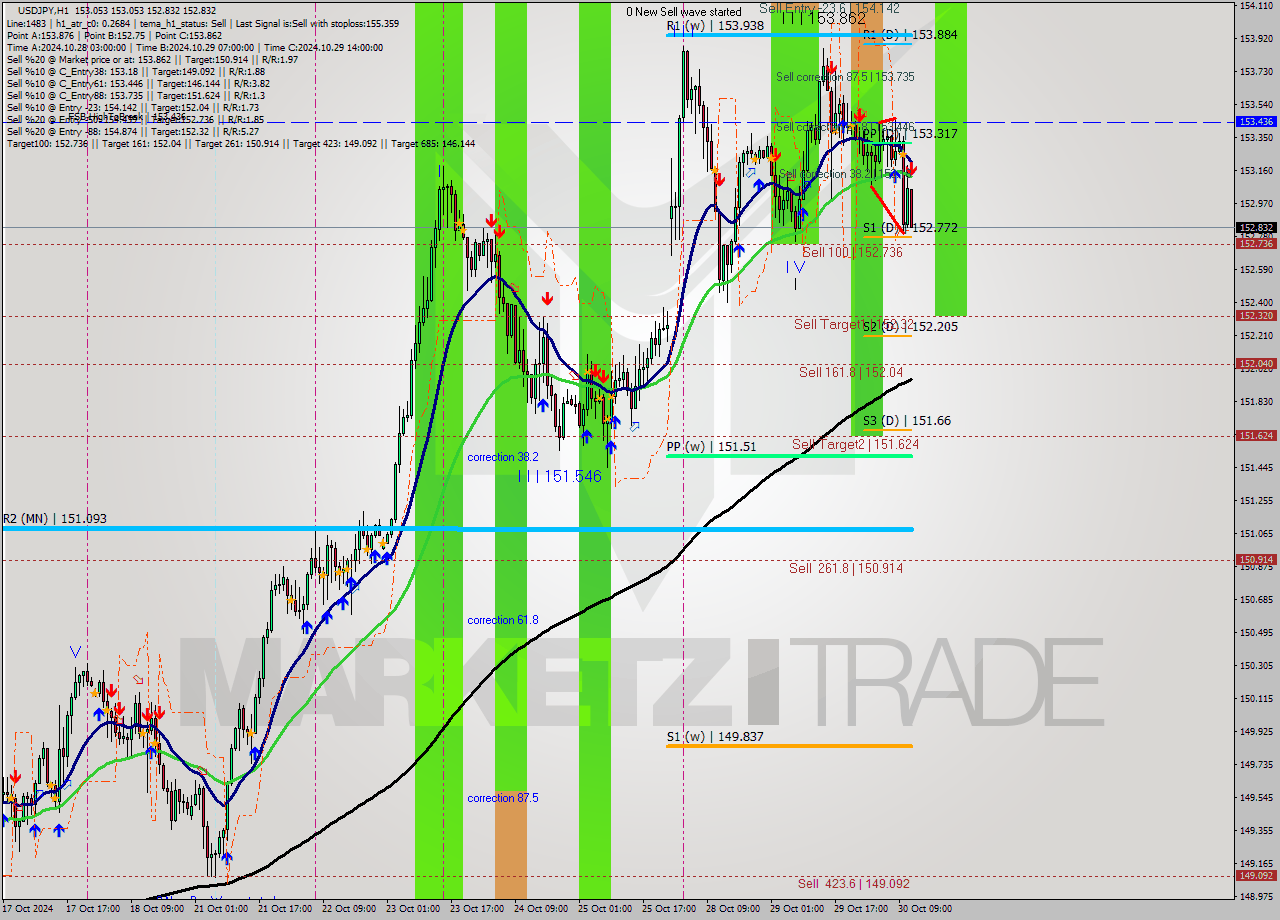The height and width of the screenshot is (920, 1280).
Task: Click the red 151.624 price tag on axis
Action: coord(1256,436)
